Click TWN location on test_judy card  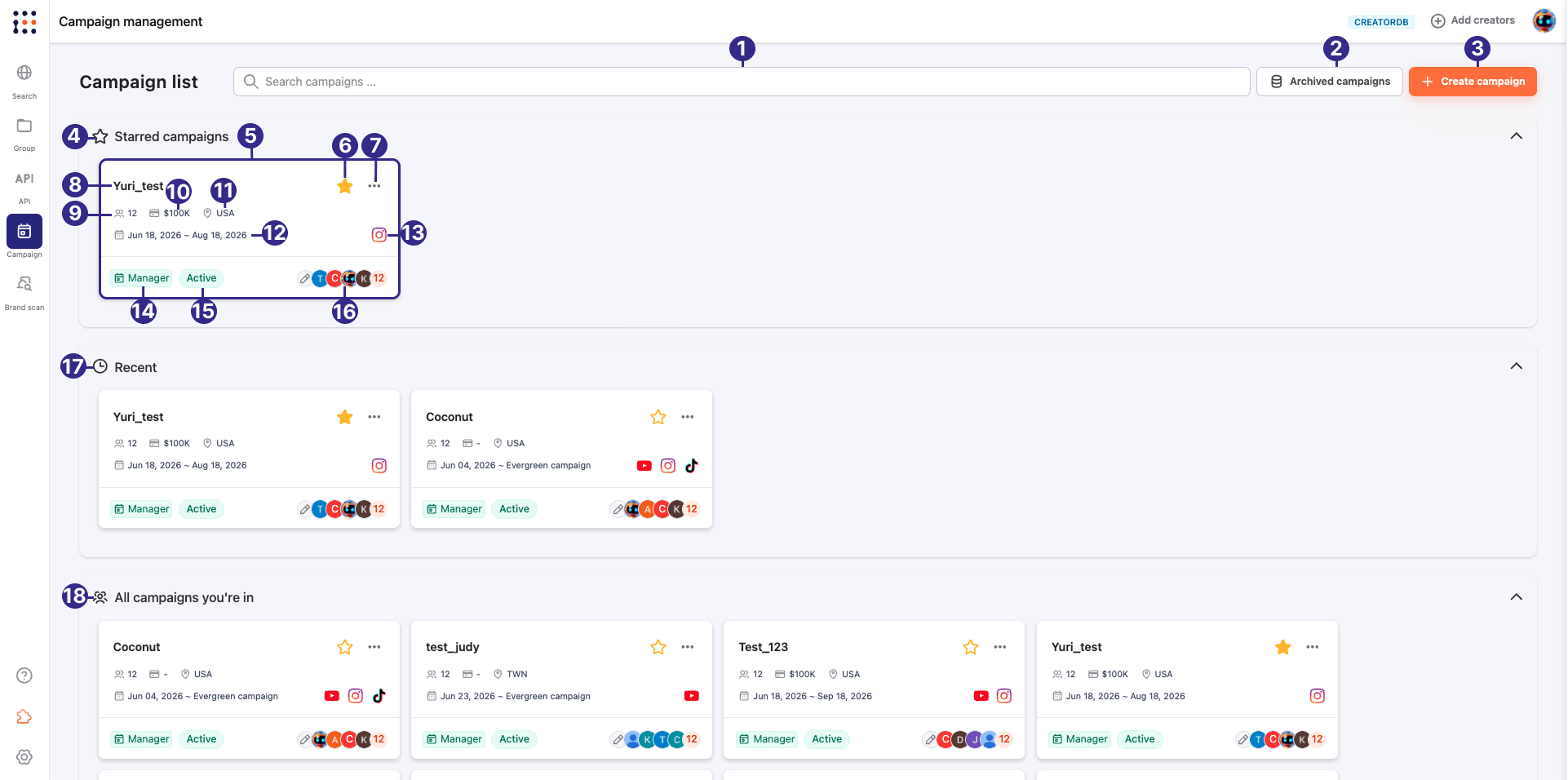pyautogui.click(x=511, y=674)
